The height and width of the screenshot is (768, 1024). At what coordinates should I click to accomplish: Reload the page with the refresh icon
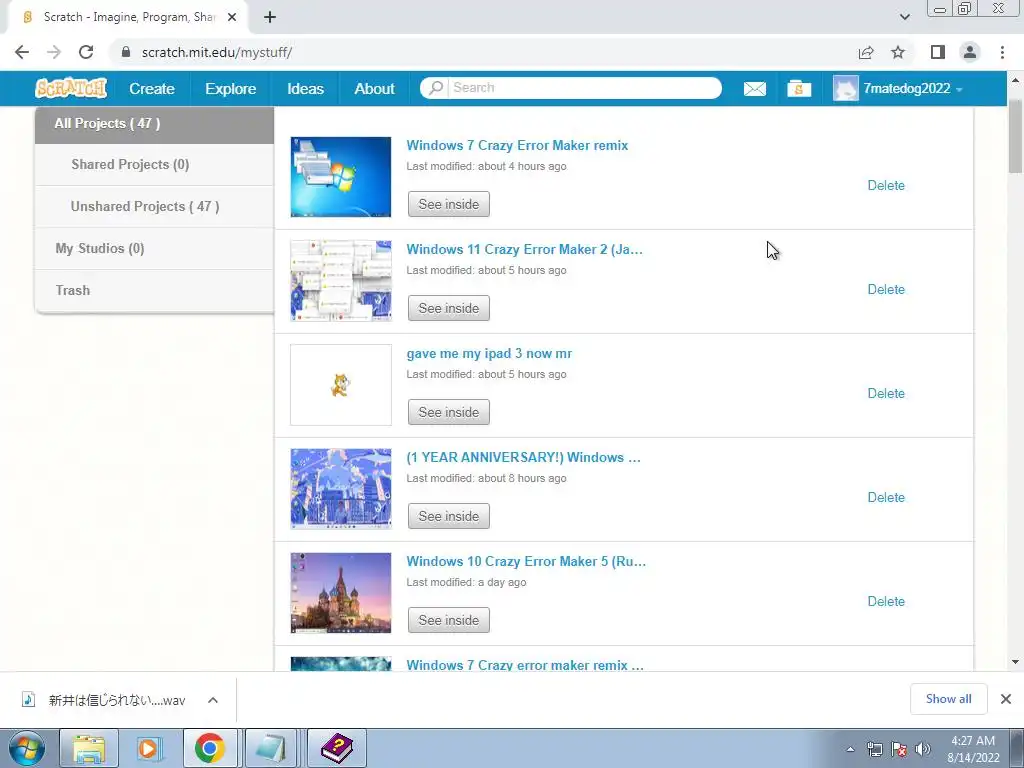[x=86, y=52]
